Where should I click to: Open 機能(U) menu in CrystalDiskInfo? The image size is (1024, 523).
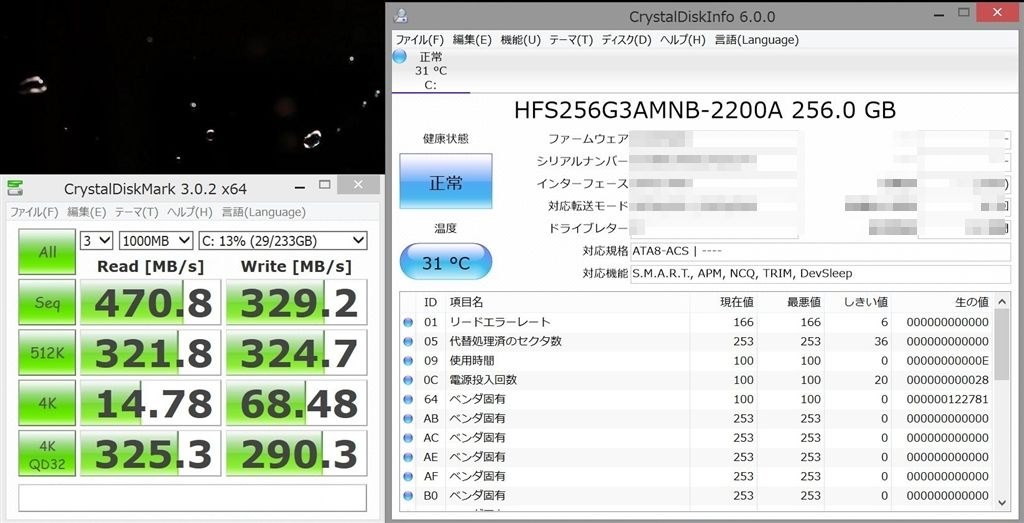coord(520,40)
